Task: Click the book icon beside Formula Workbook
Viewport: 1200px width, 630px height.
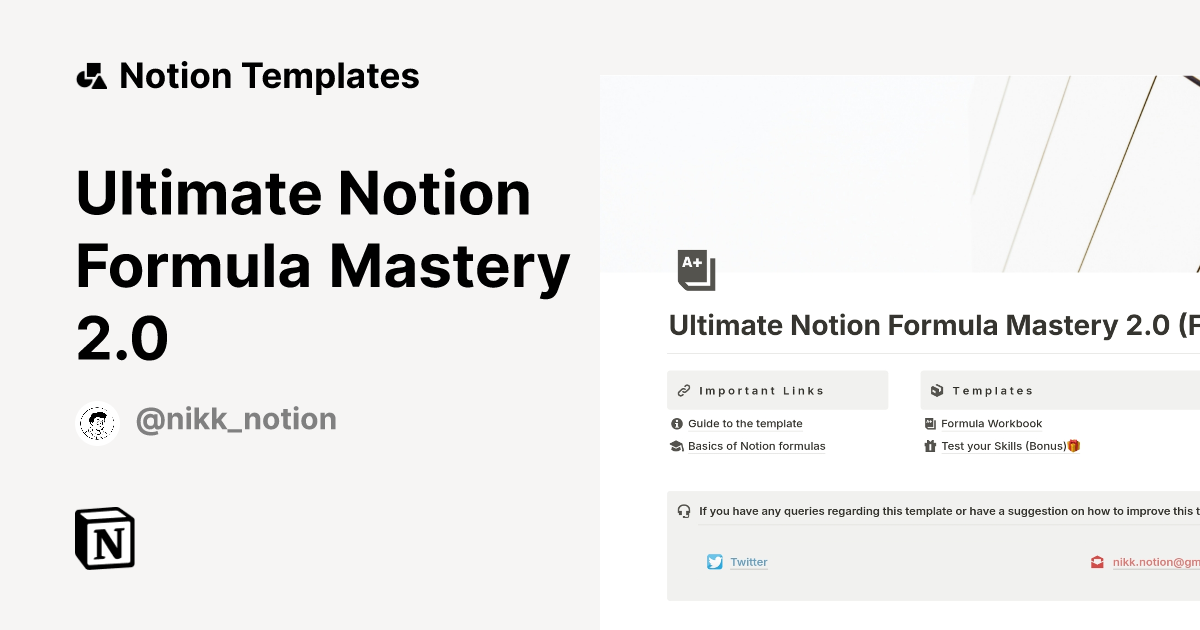Action: click(931, 423)
